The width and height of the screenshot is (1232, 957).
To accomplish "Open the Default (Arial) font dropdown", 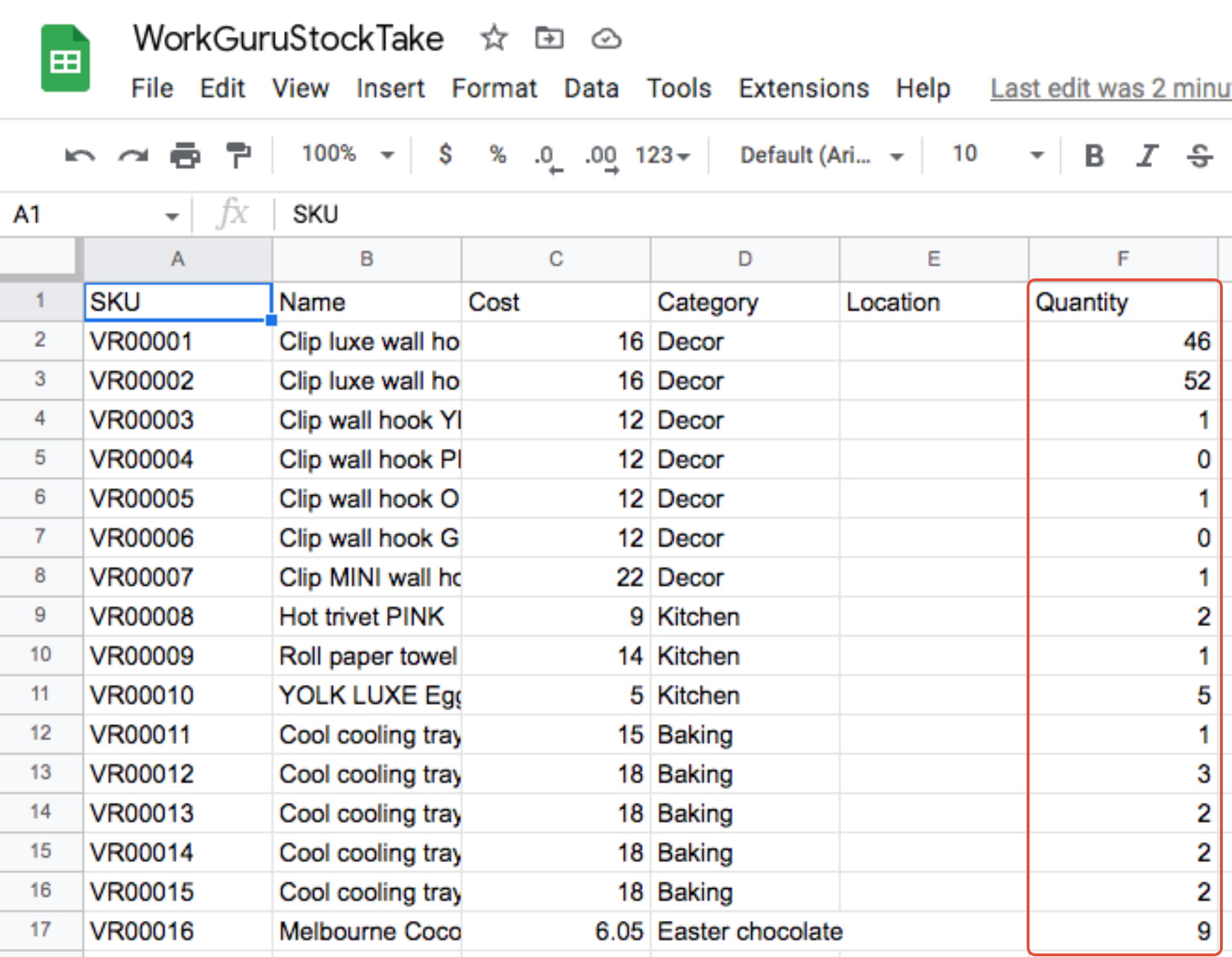I will [x=822, y=154].
